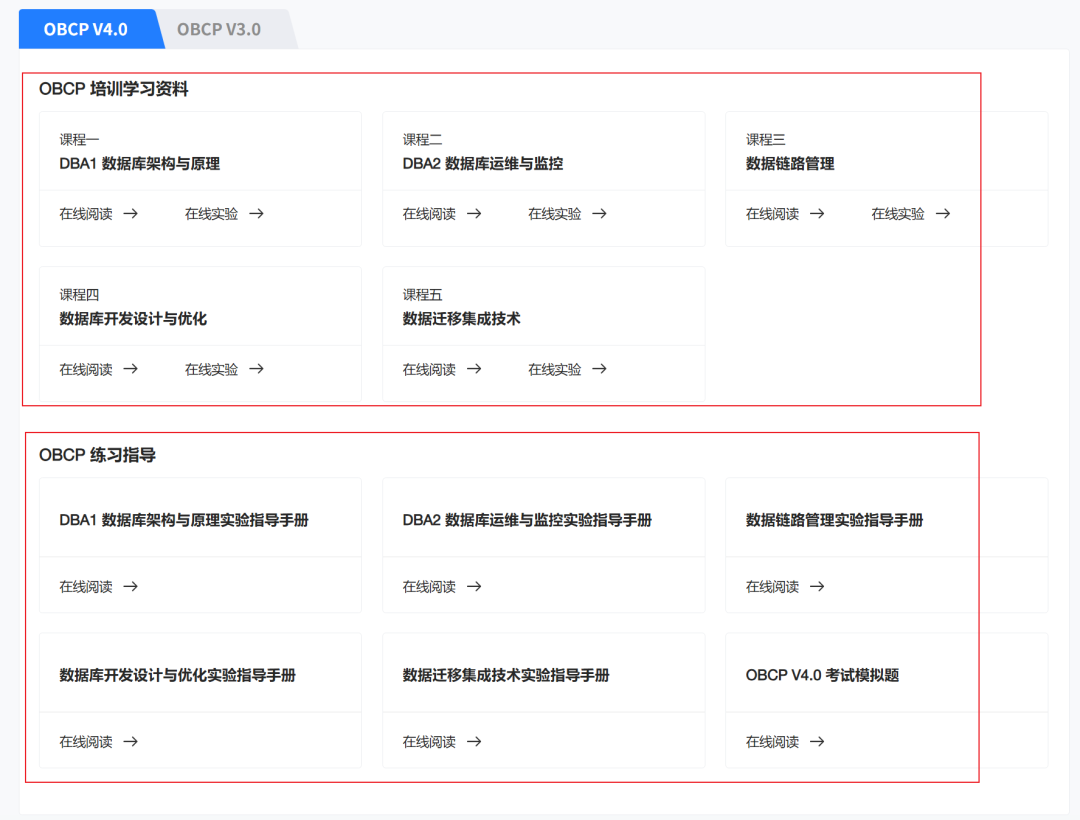
Task: Read 数据链路管理实验指导手册 online
Action: (772, 587)
